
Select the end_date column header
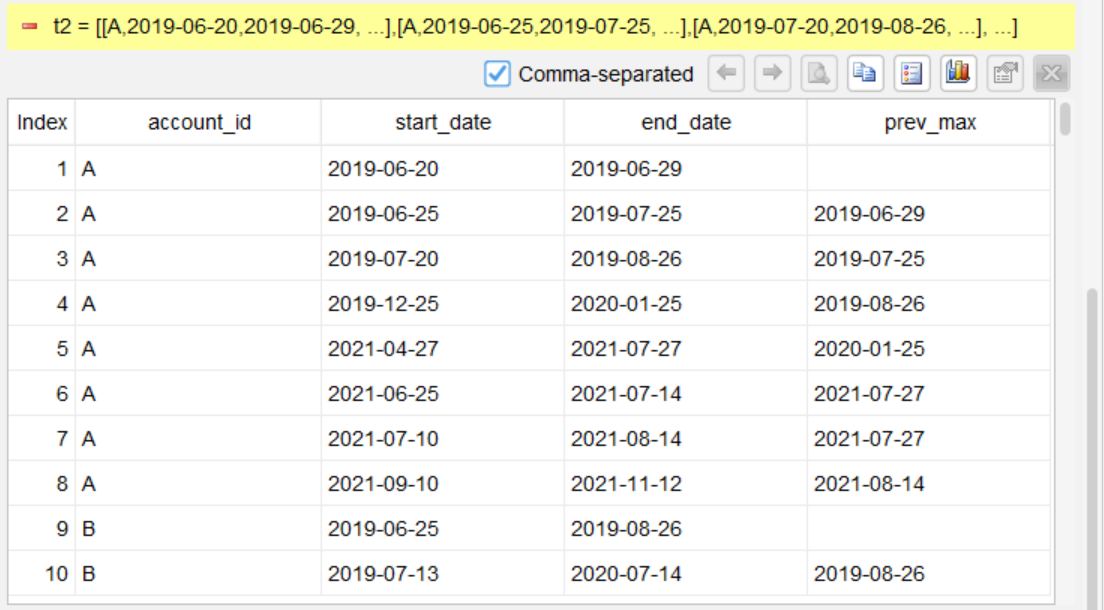pyautogui.click(x=686, y=123)
